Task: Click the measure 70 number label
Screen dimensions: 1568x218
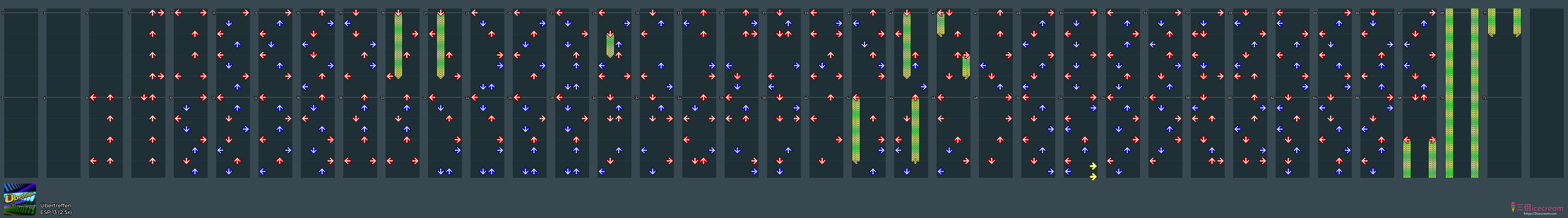Action: click(x=1442, y=98)
